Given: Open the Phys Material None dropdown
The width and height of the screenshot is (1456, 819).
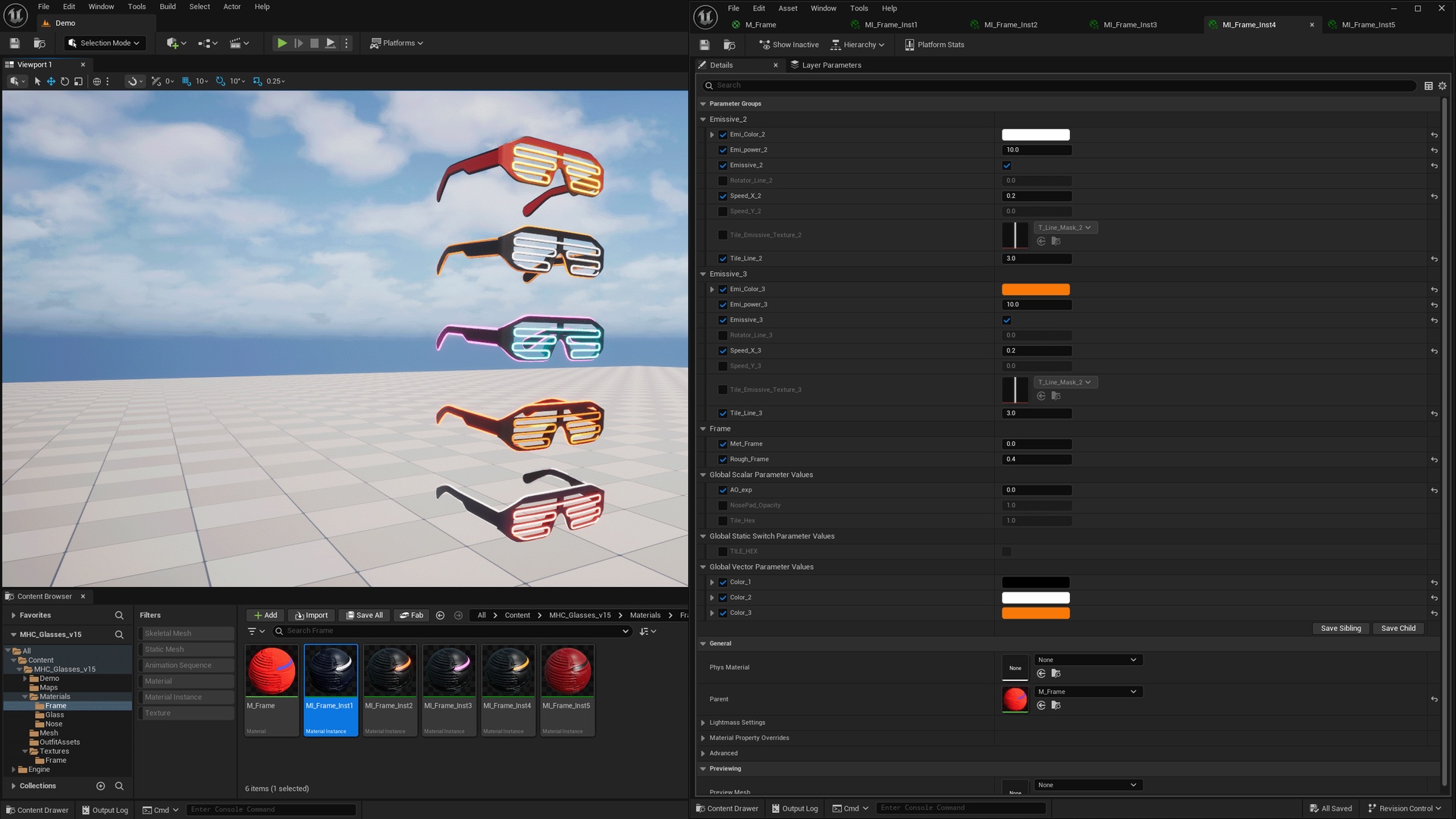Looking at the screenshot, I should pyautogui.click(x=1087, y=660).
